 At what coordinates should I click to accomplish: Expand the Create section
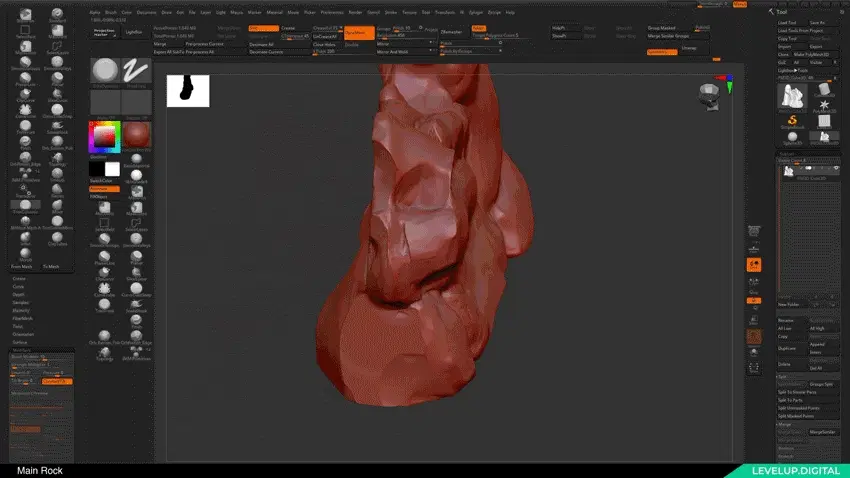coord(19,279)
